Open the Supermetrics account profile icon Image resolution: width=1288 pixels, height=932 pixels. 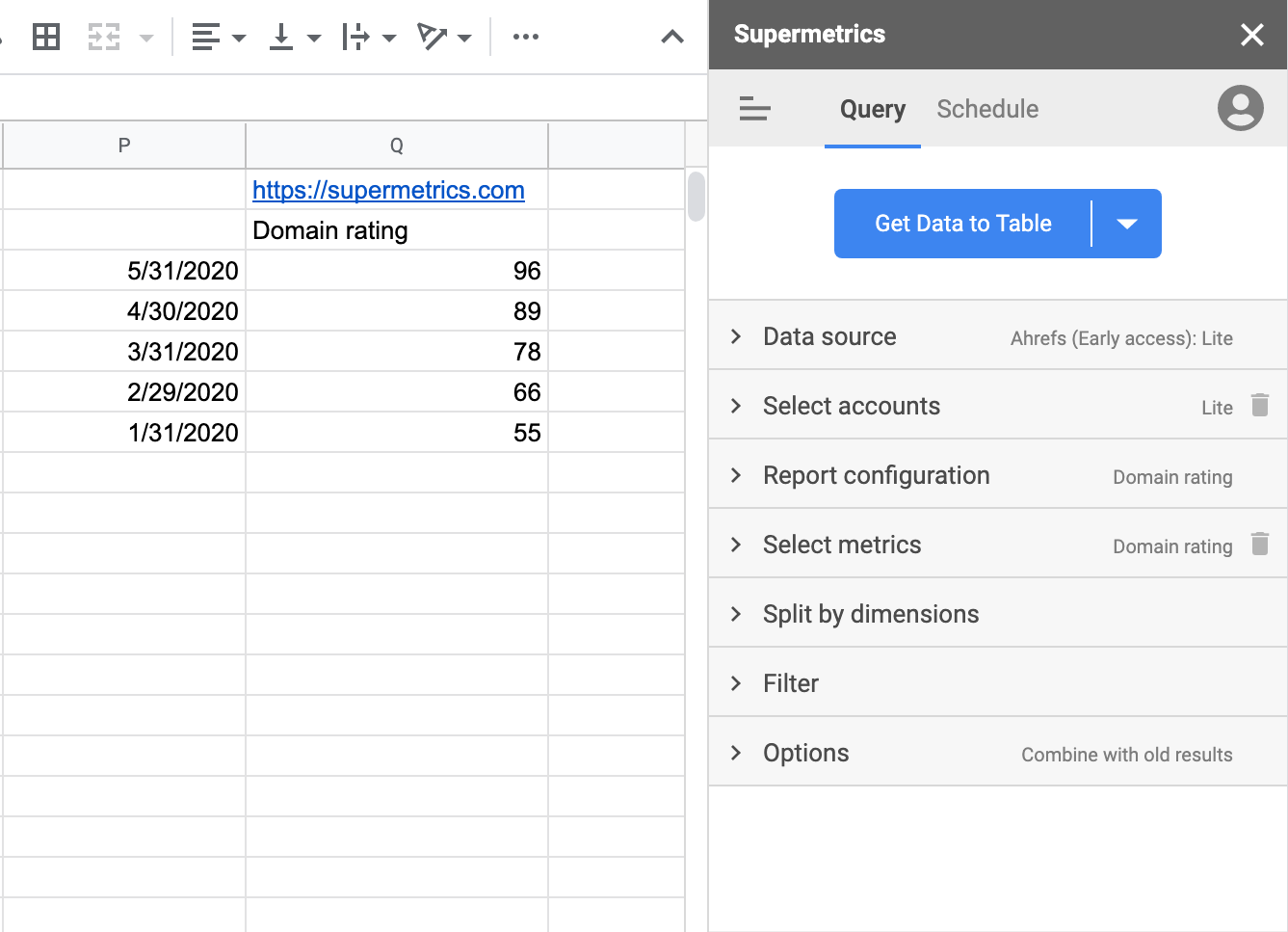[x=1241, y=108]
